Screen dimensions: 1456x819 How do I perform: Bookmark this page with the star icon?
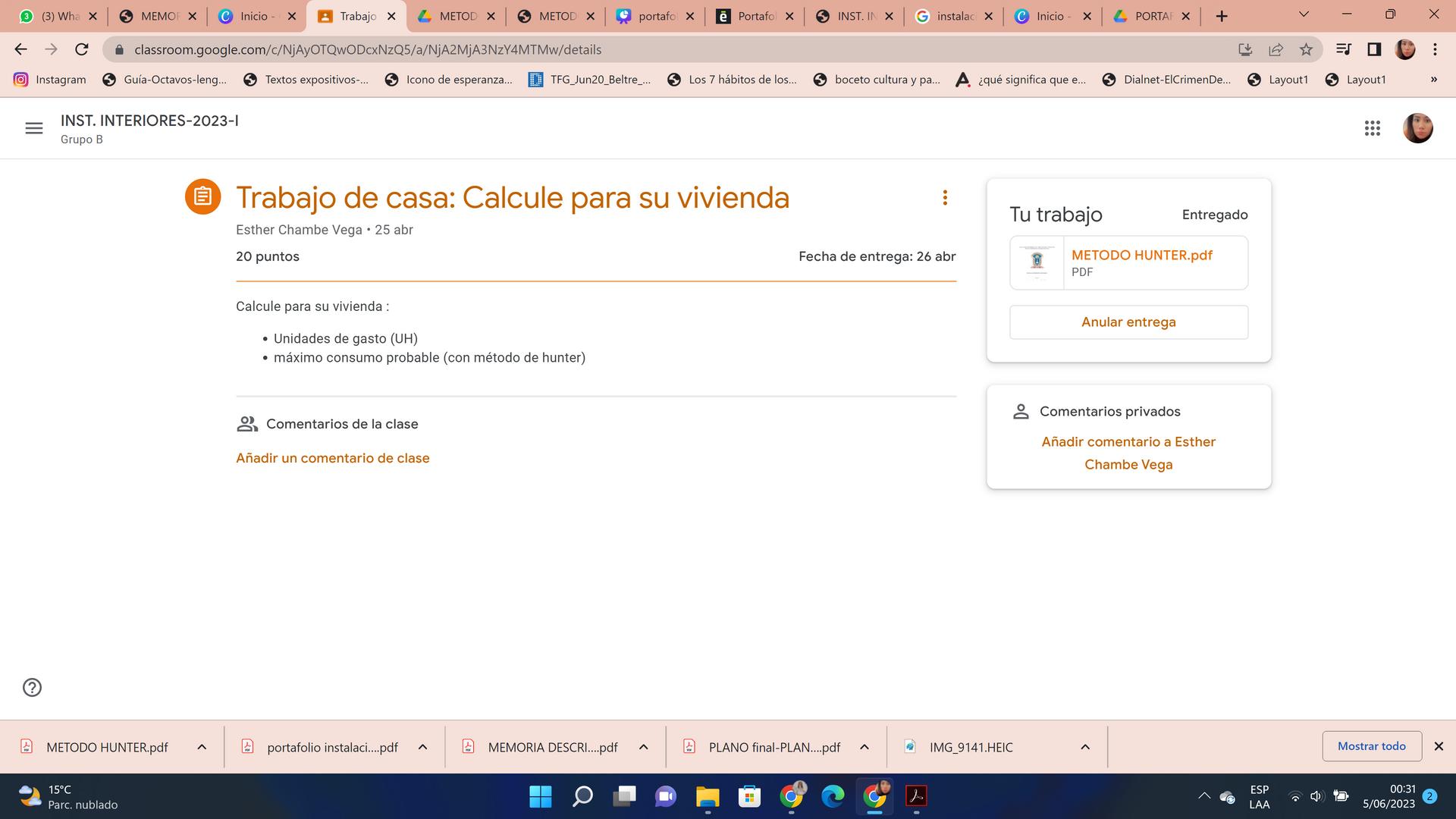1306,49
